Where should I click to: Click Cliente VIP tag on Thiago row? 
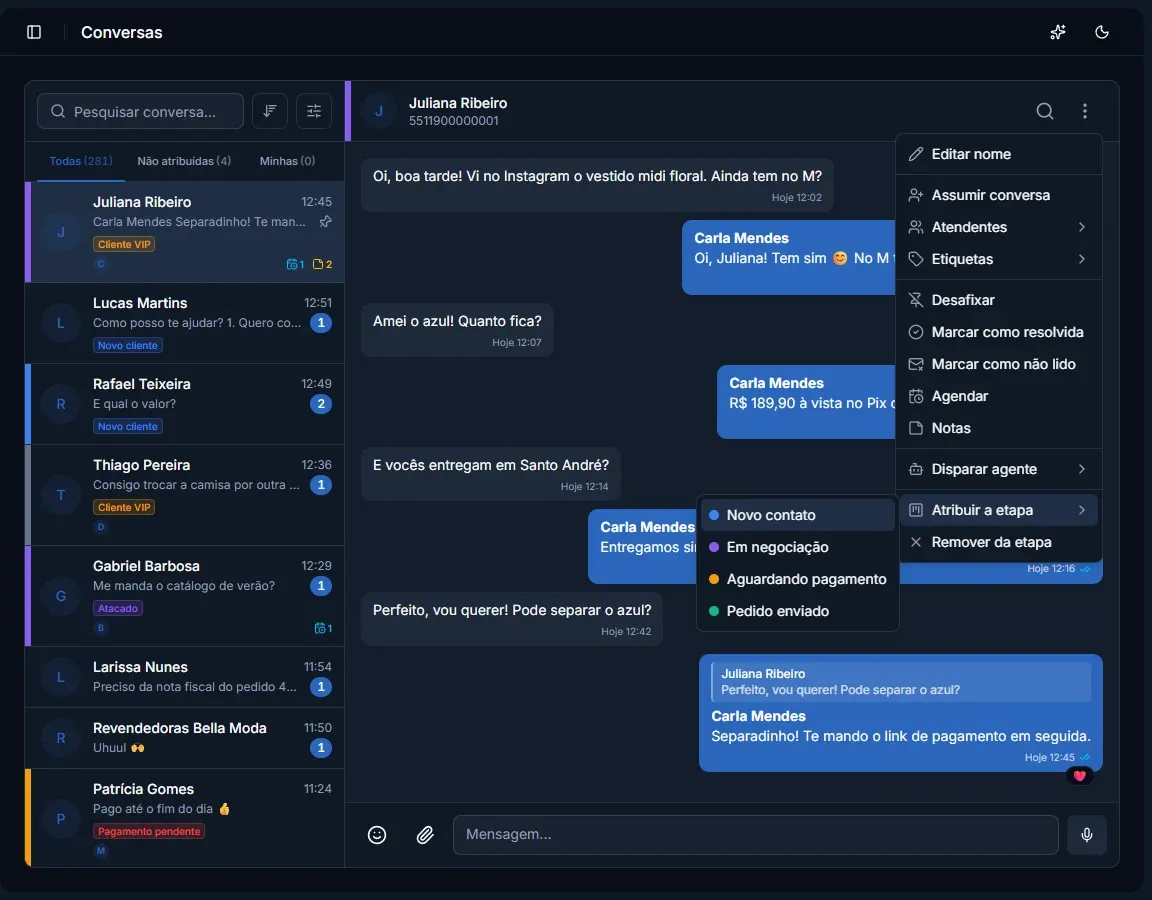(x=123, y=507)
